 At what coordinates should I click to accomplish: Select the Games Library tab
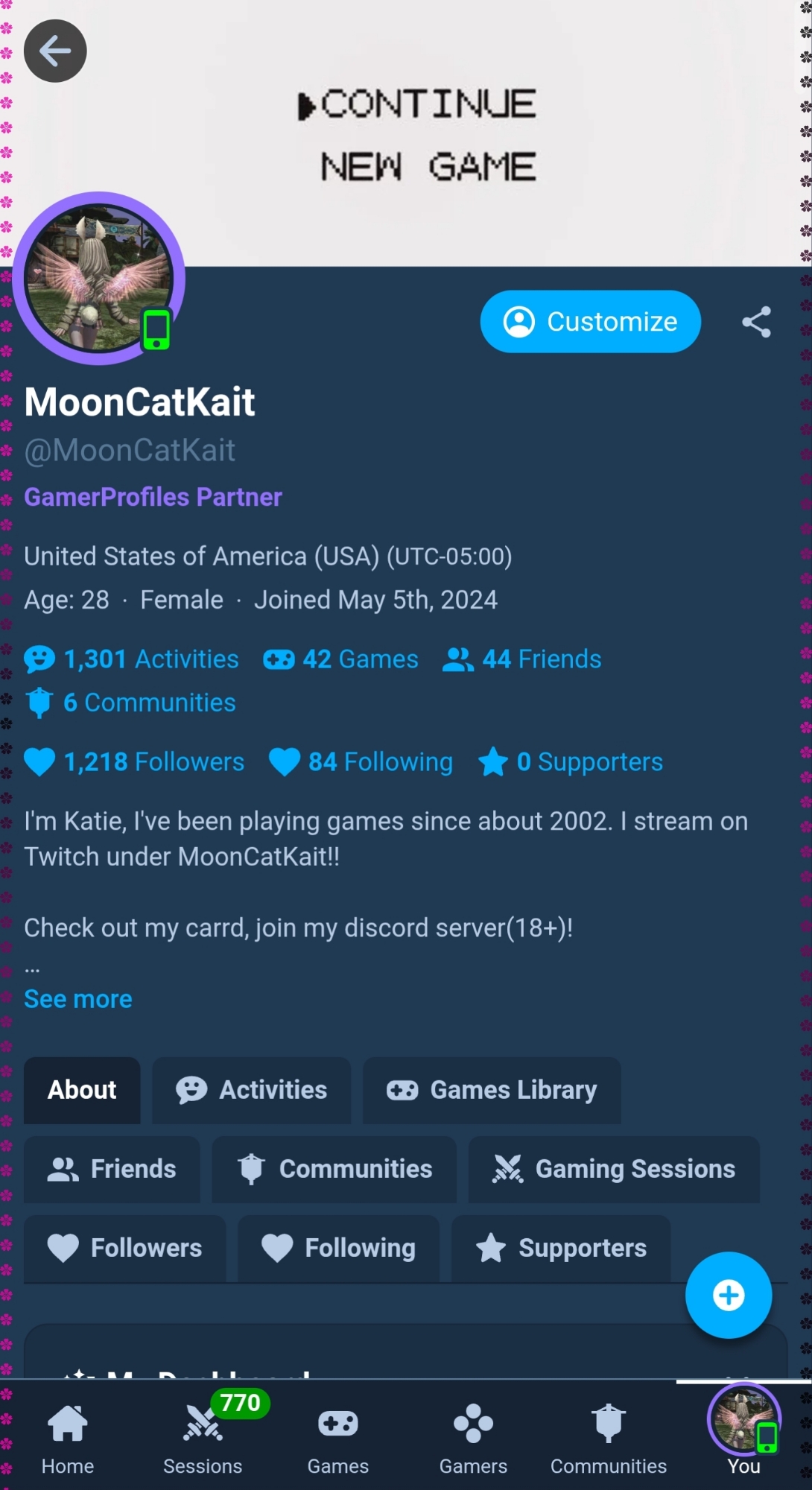pyautogui.click(x=492, y=1090)
